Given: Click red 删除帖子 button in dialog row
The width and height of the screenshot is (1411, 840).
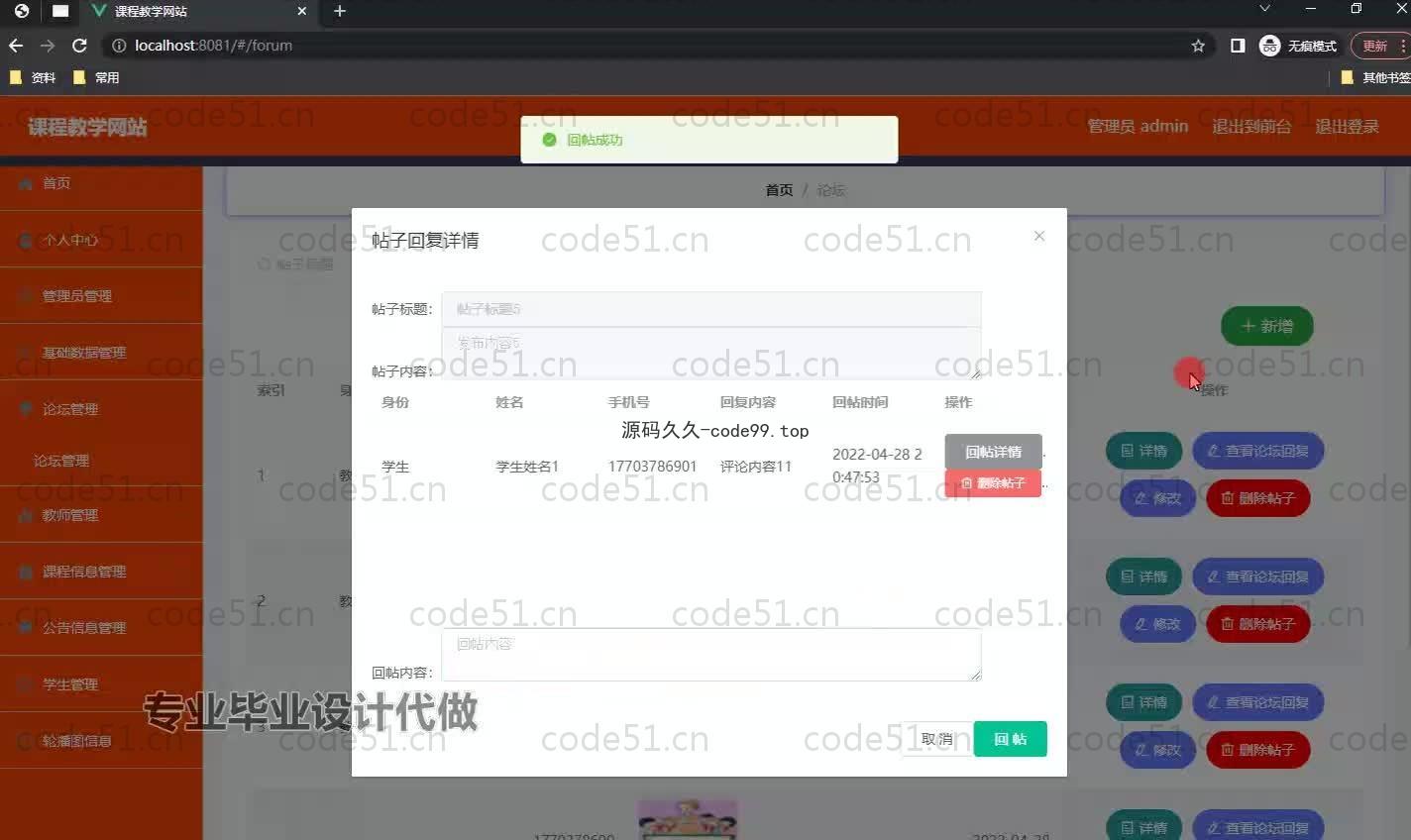Looking at the screenshot, I should pyautogui.click(x=993, y=483).
